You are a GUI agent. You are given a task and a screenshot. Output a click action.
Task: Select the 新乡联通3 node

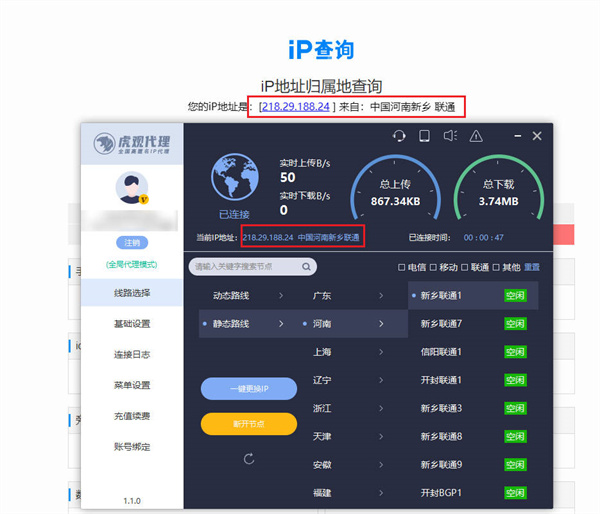coord(473,408)
